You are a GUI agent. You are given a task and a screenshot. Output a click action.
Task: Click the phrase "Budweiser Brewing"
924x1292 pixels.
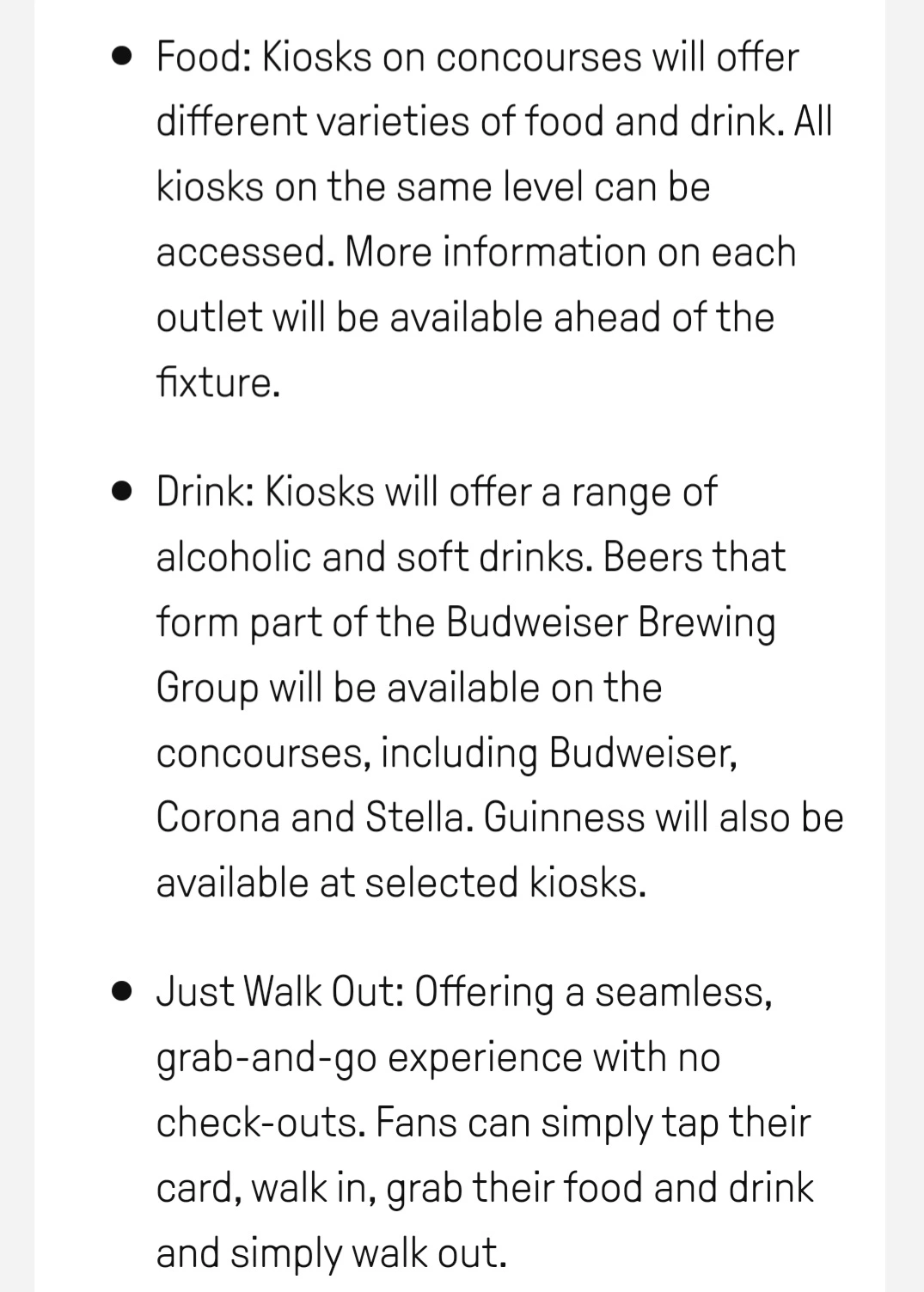coord(610,623)
